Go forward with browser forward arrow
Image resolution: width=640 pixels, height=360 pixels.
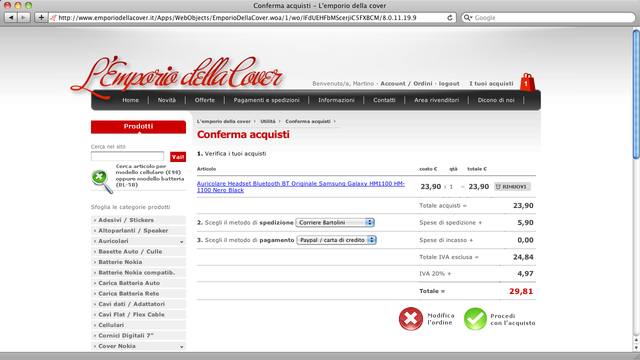(24, 18)
